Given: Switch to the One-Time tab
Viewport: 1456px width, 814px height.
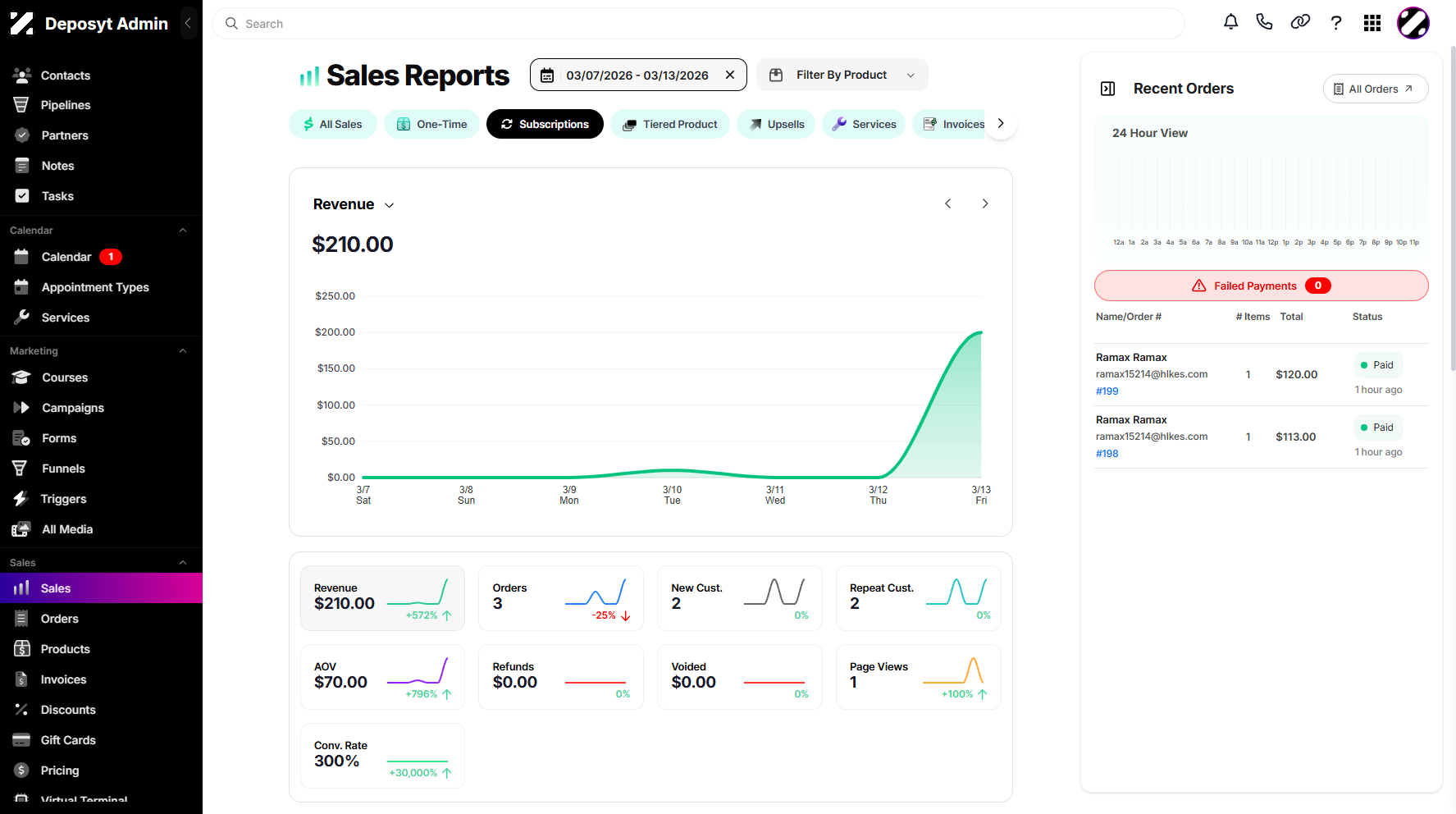Looking at the screenshot, I should click(431, 124).
